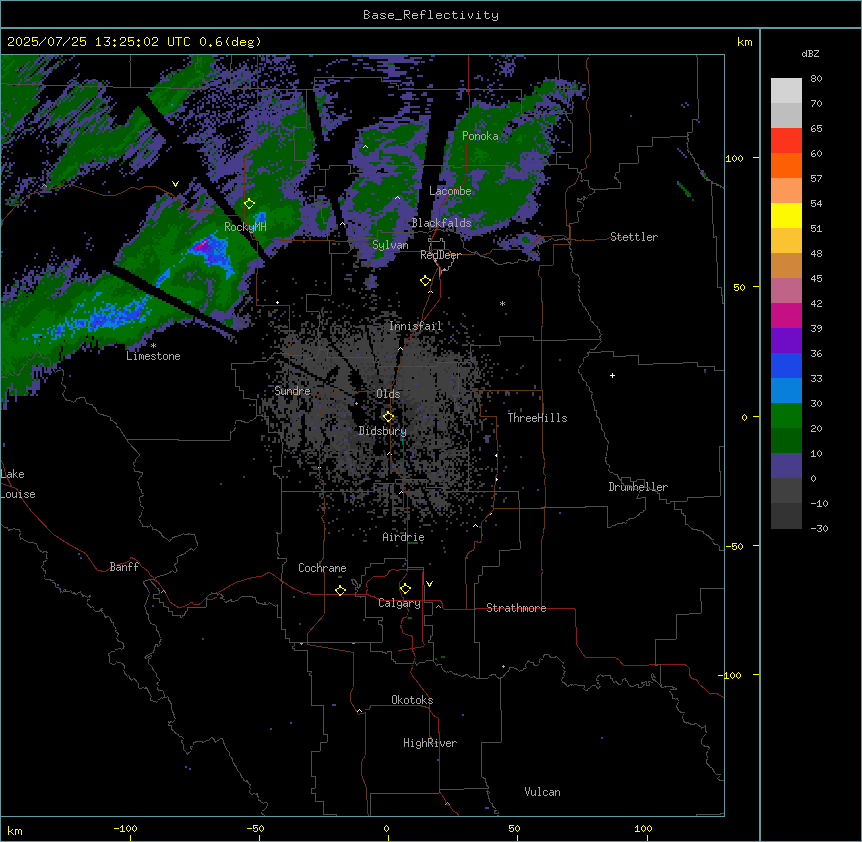Viewport: 862px width, 842px height.
Task: Click the RedDeer city label
Action: pyautogui.click(x=440, y=255)
